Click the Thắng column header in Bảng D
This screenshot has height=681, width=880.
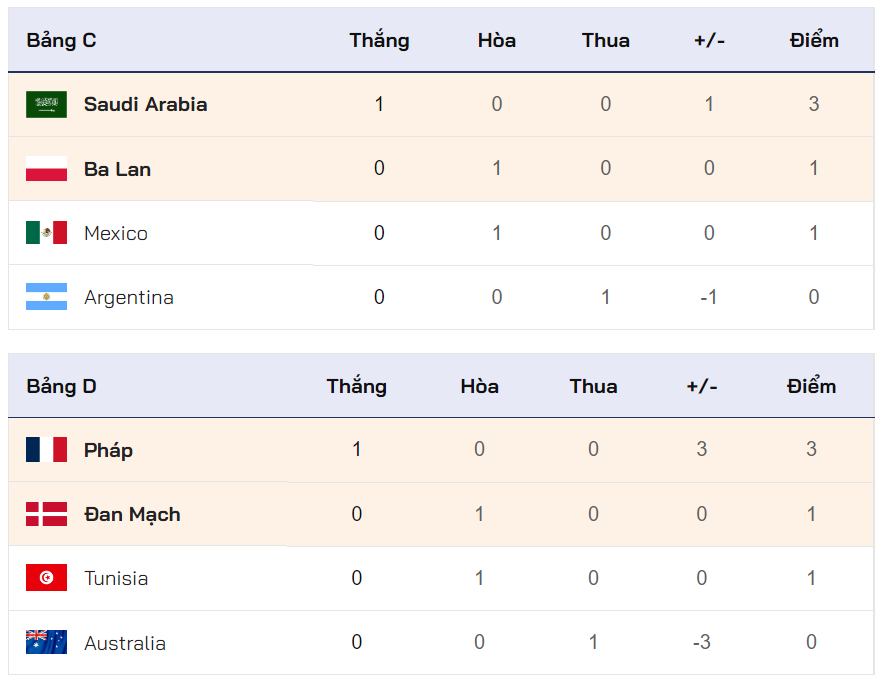click(x=357, y=386)
